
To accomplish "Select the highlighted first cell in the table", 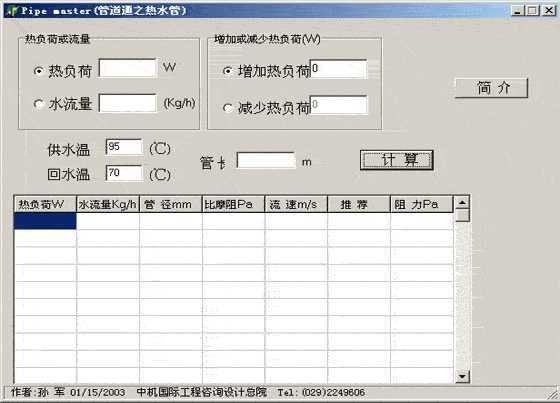I will (x=45, y=221).
